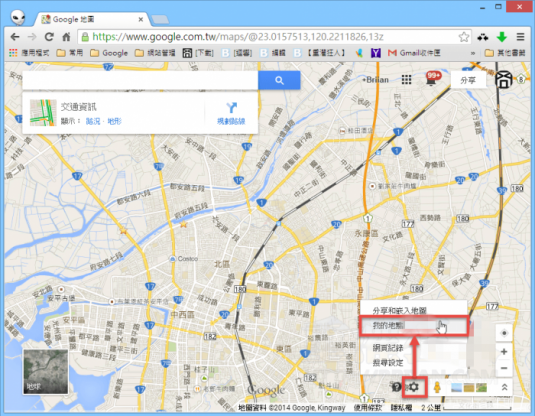The width and height of the screenshot is (535, 416).
Task: Open the Google bookmarks folder
Action: (109, 53)
